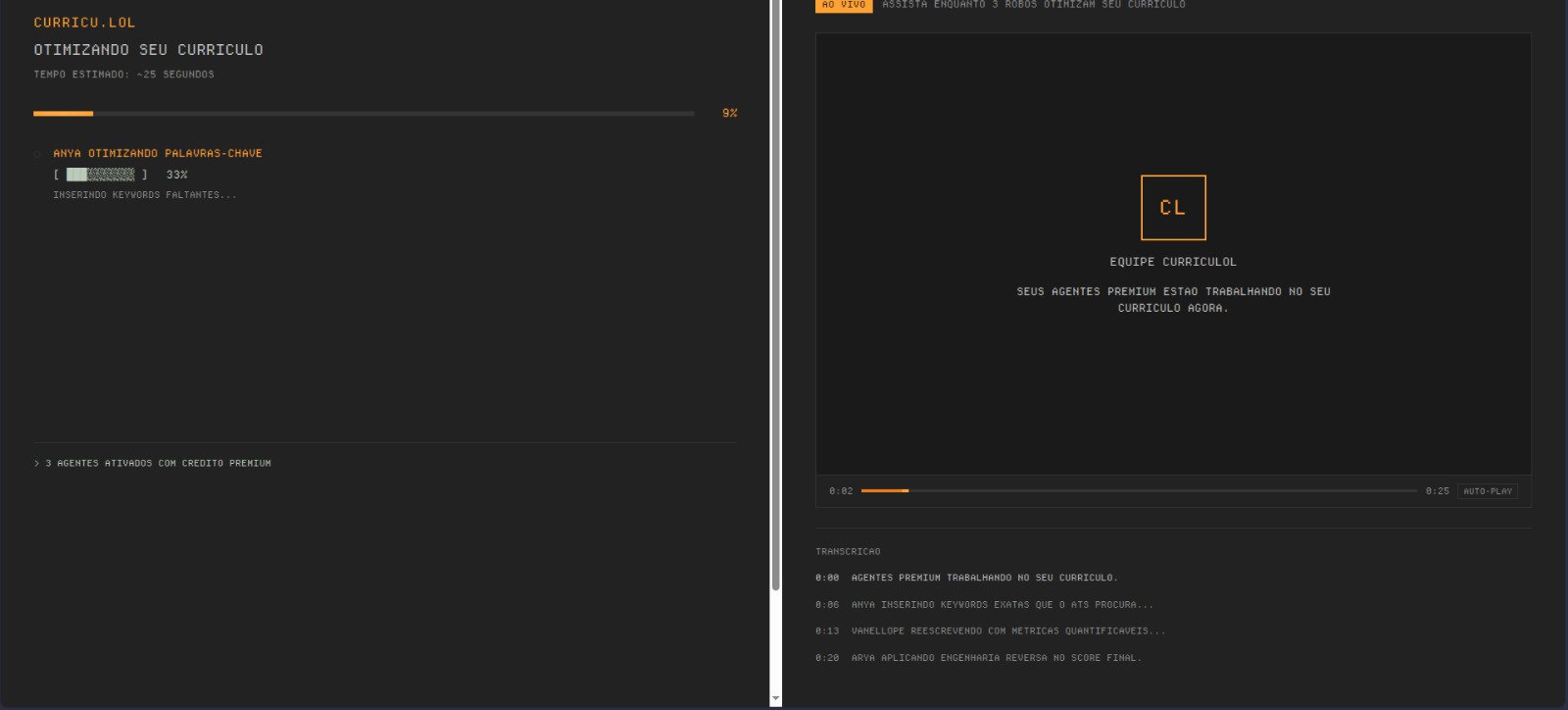This screenshot has width=1568, height=710.
Task: Jump to transcript line 0:06 about Anya
Action: (x=984, y=604)
